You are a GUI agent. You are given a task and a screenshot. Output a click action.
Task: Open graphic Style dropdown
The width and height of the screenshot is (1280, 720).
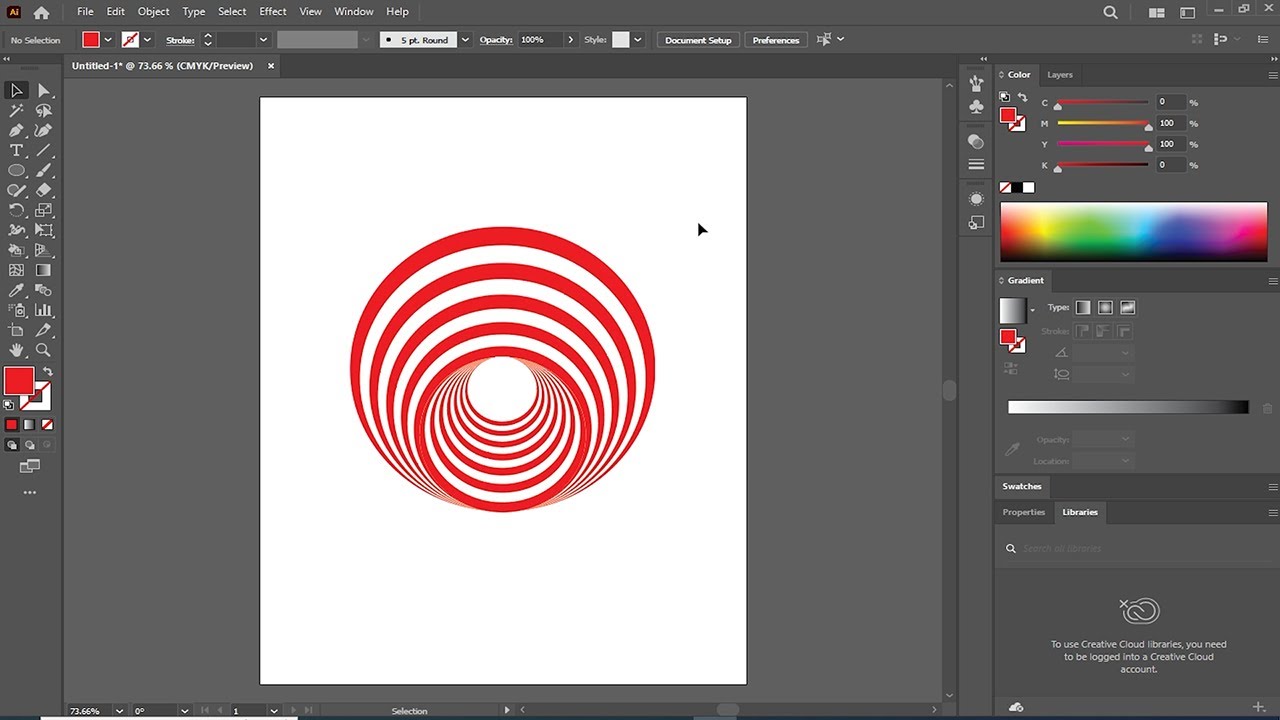coord(637,40)
